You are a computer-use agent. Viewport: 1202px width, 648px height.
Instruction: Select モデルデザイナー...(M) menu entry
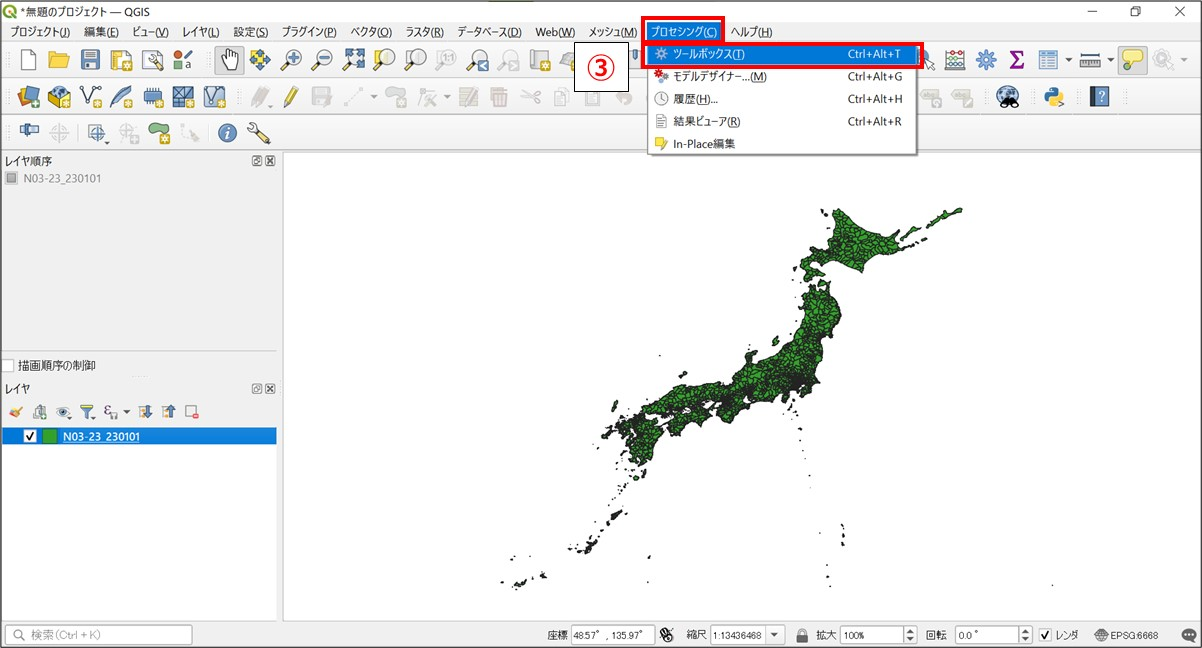click(x=782, y=76)
